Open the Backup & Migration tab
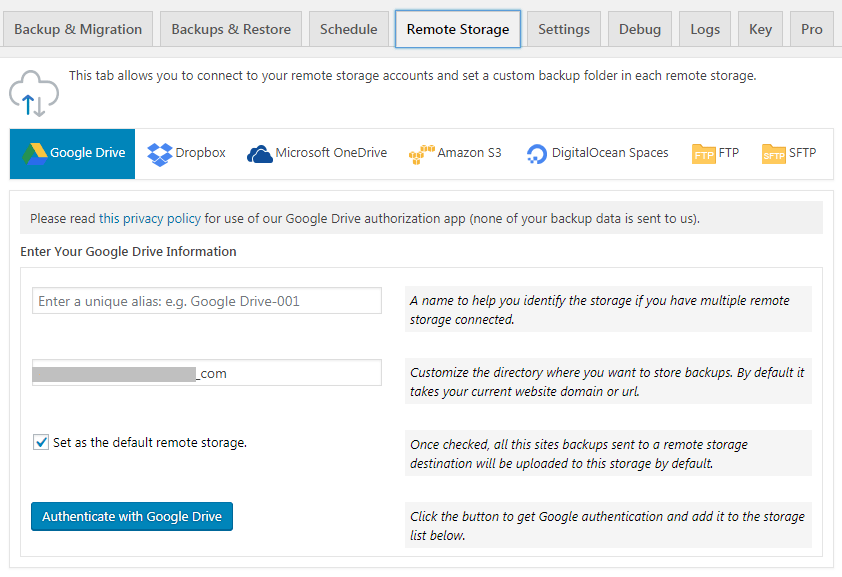This screenshot has width=842, height=577. tap(78, 29)
